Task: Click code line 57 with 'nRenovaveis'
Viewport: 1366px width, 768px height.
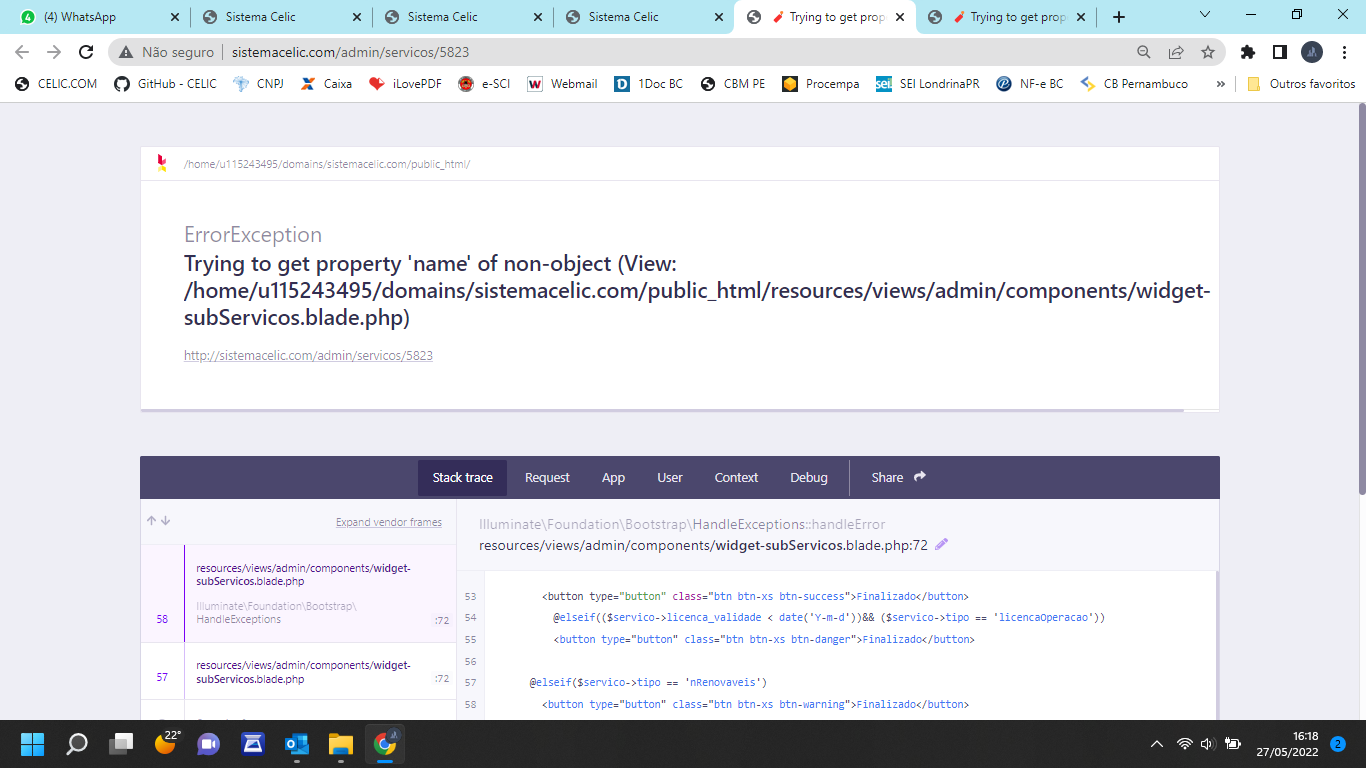Action: point(648,683)
